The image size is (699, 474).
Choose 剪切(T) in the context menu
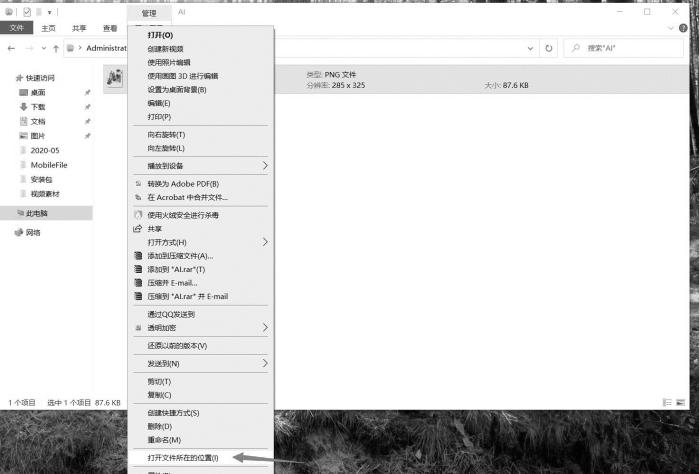(x=201, y=382)
